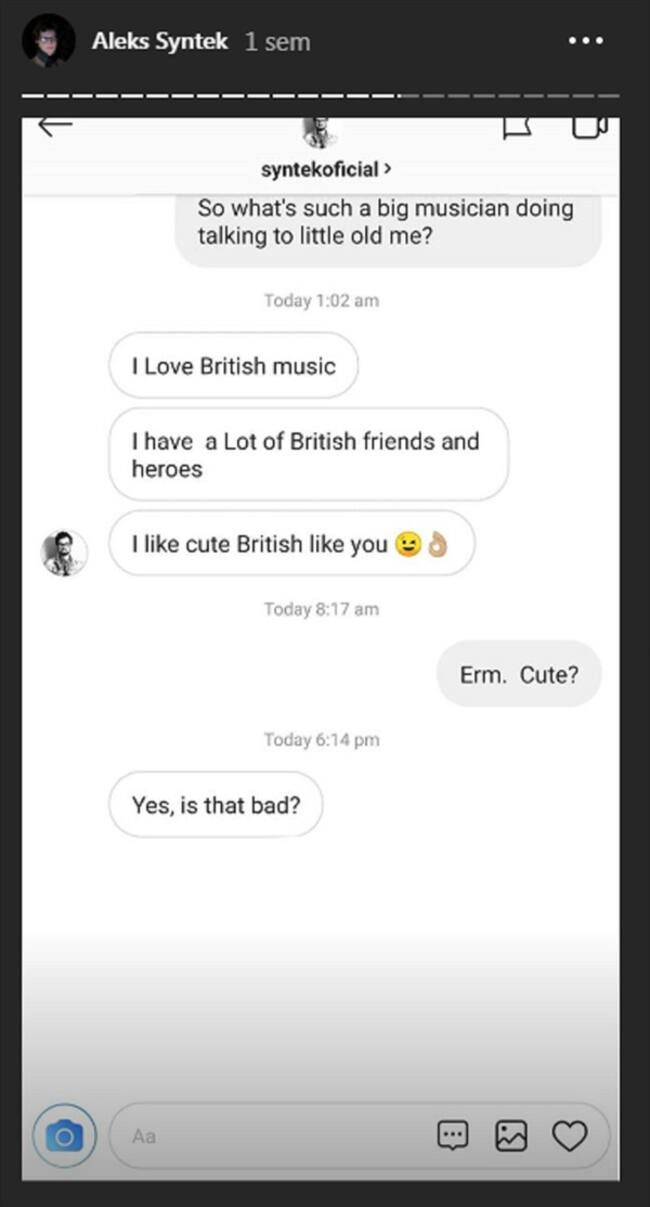Start a video call from chat header
The height and width of the screenshot is (1207, 650).
589,128
